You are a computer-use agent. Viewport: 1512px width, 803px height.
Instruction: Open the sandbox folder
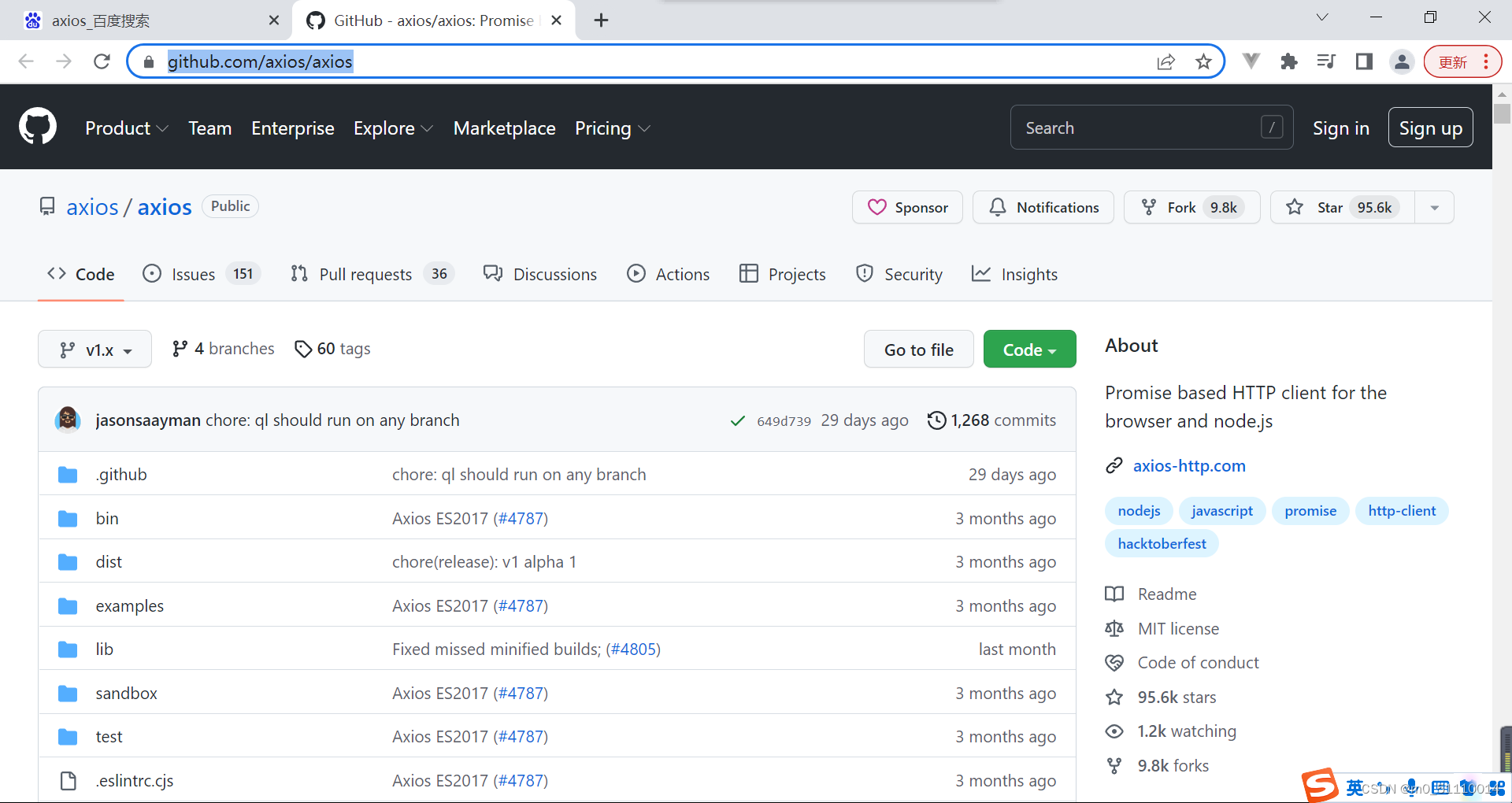coord(127,694)
